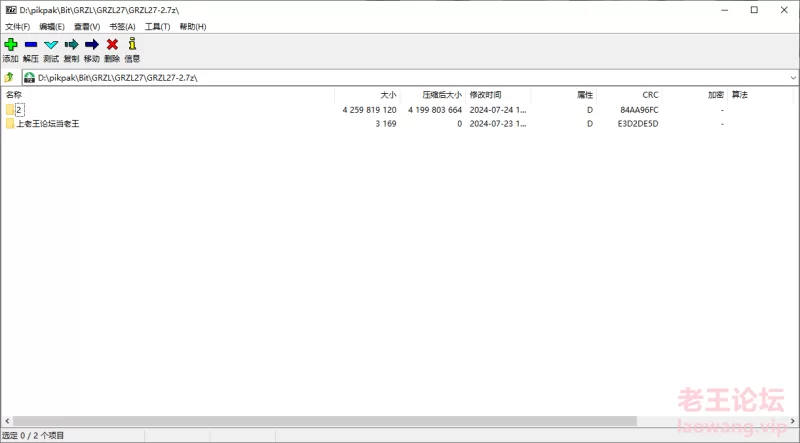This screenshot has height=443, width=800.
Task: Click CRC value 84AA96FC
Action: click(639, 110)
